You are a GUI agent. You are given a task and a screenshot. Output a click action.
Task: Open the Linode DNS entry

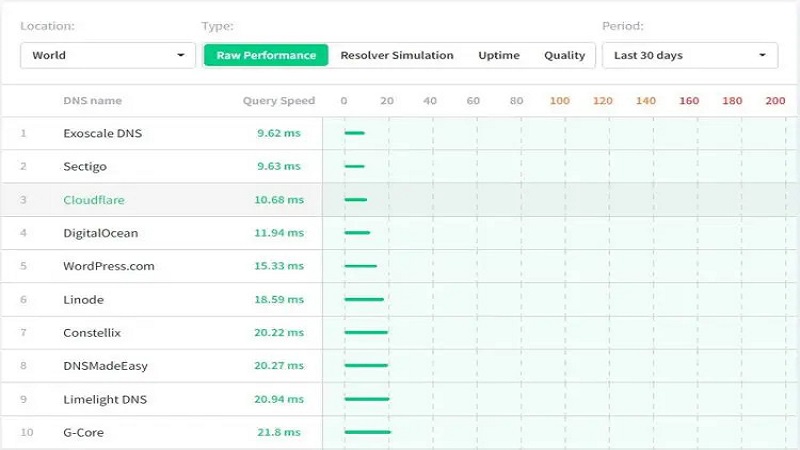pos(83,300)
